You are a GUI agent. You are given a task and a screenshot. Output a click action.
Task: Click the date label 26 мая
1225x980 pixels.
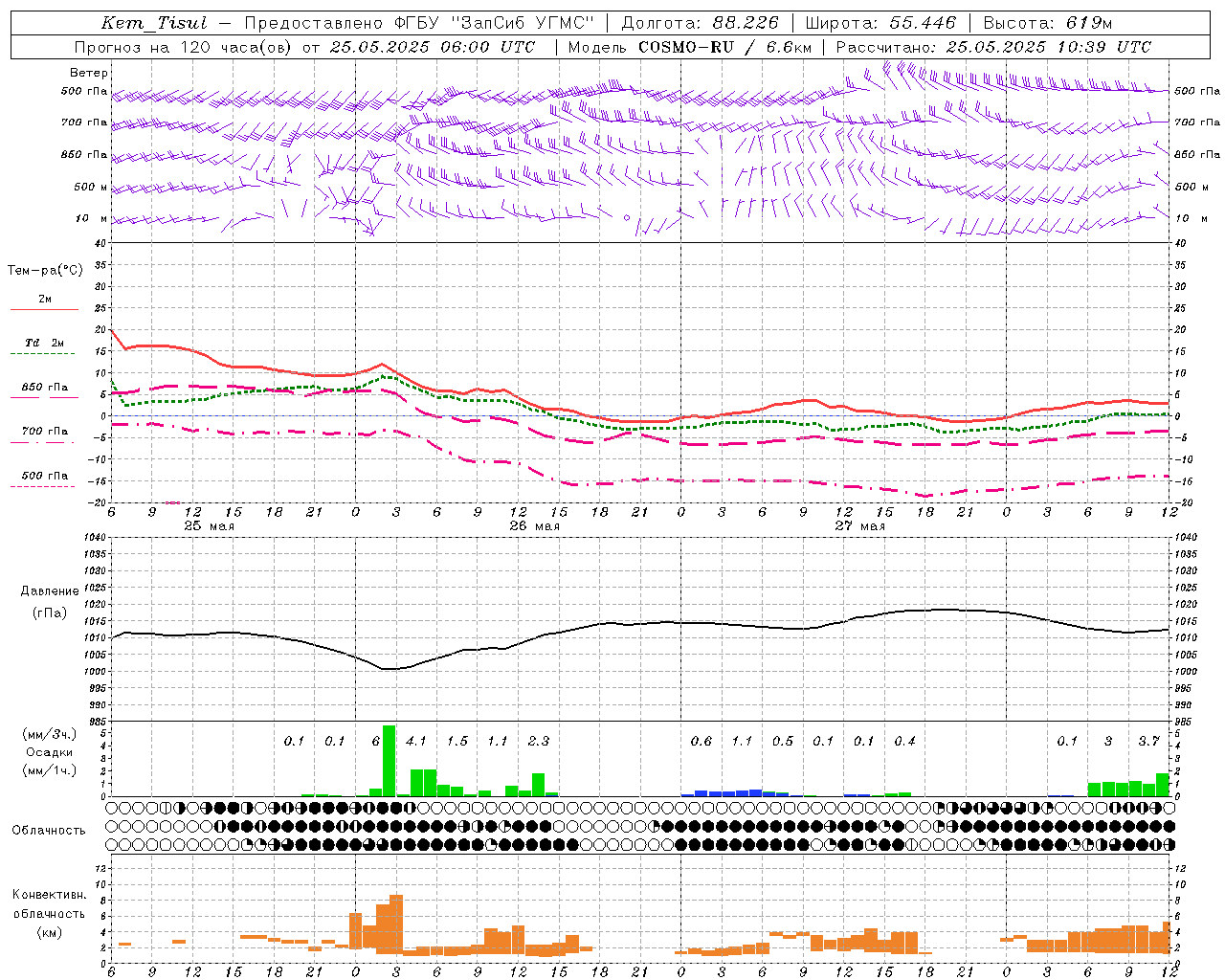tap(534, 526)
